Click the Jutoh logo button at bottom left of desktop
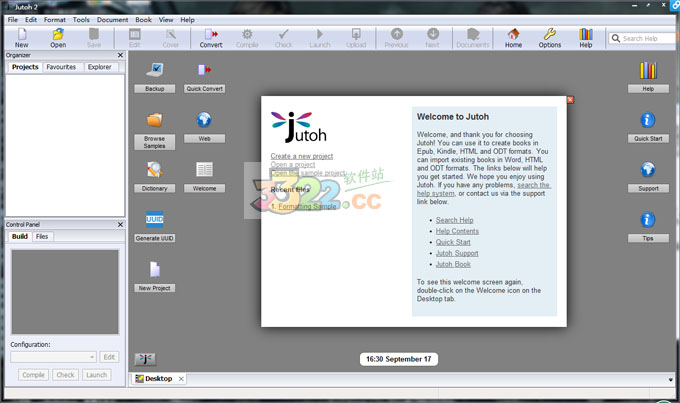680x403 pixels. coord(145,359)
